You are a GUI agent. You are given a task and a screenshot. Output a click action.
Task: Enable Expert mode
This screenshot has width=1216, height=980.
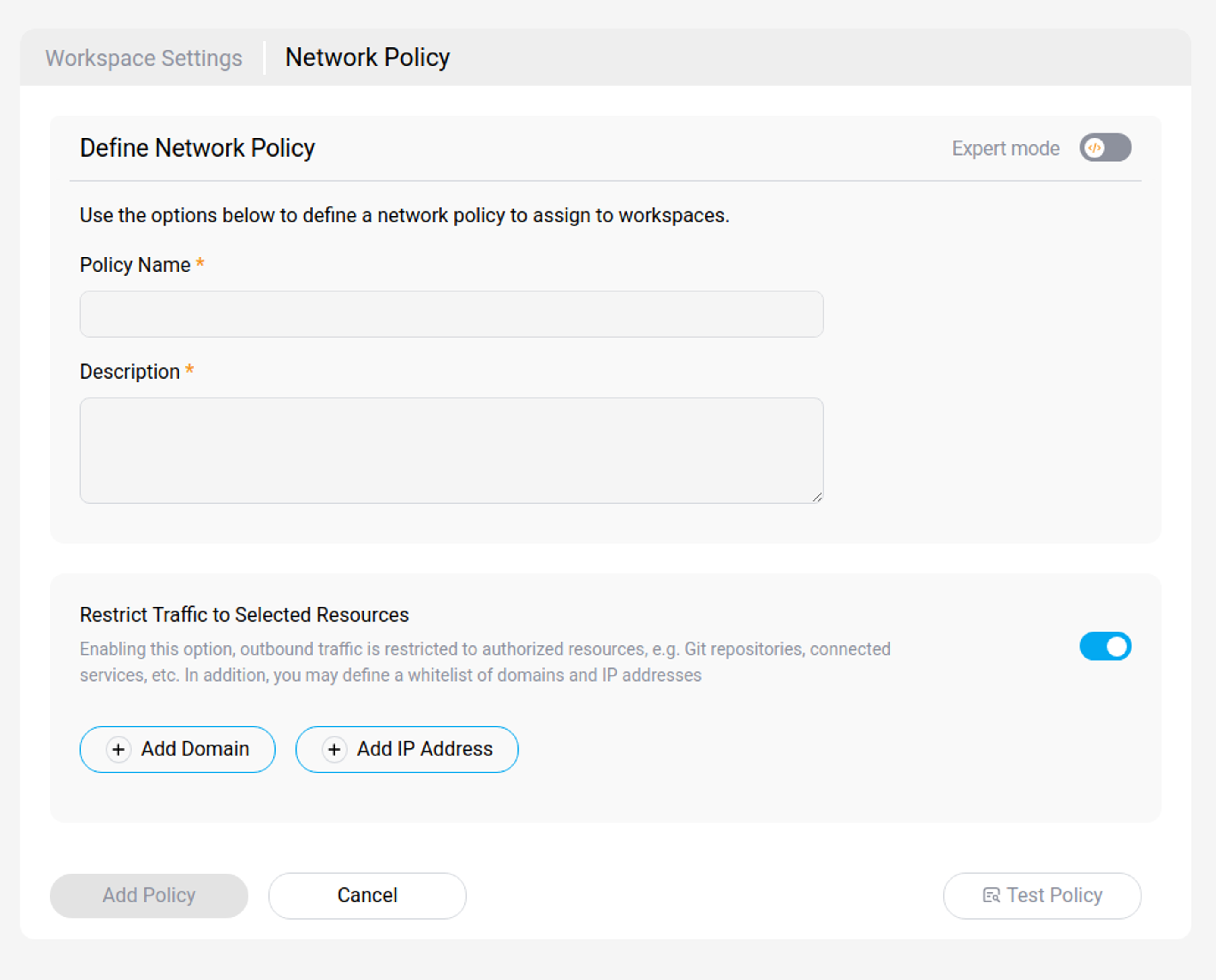point(1105,148)
